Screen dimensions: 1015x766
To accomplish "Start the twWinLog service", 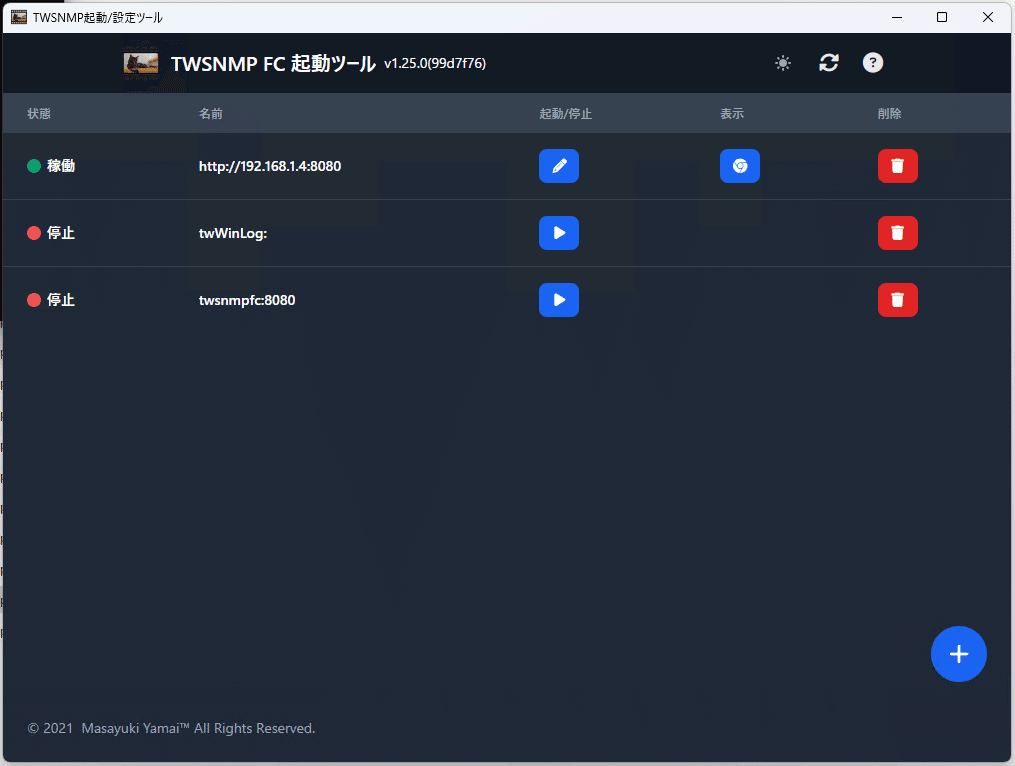I will (559, 233).
